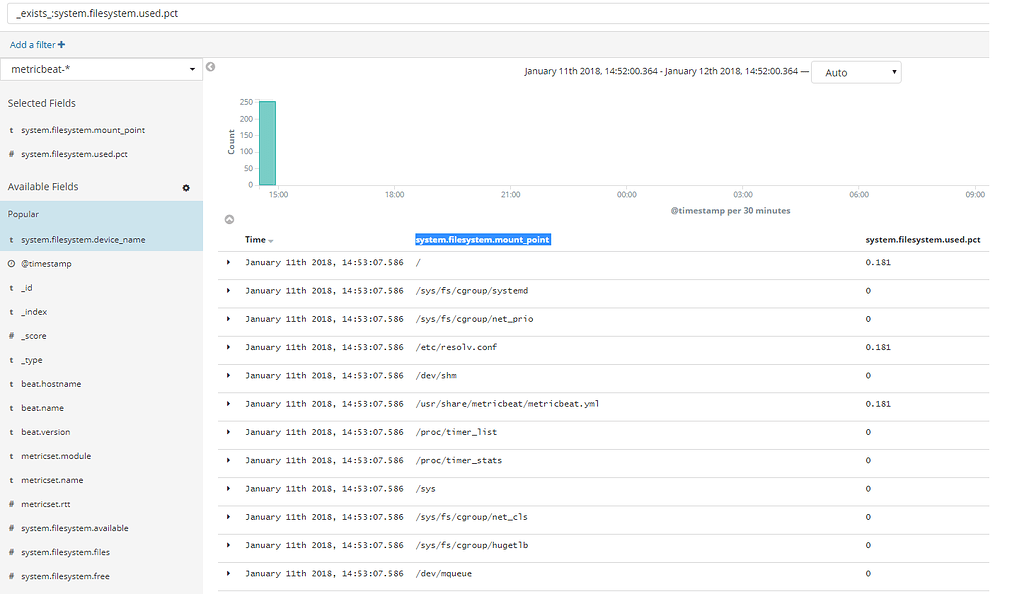Select the _type available field
The height and width of the screenshot is (594, 1024).
click(32, 360)
